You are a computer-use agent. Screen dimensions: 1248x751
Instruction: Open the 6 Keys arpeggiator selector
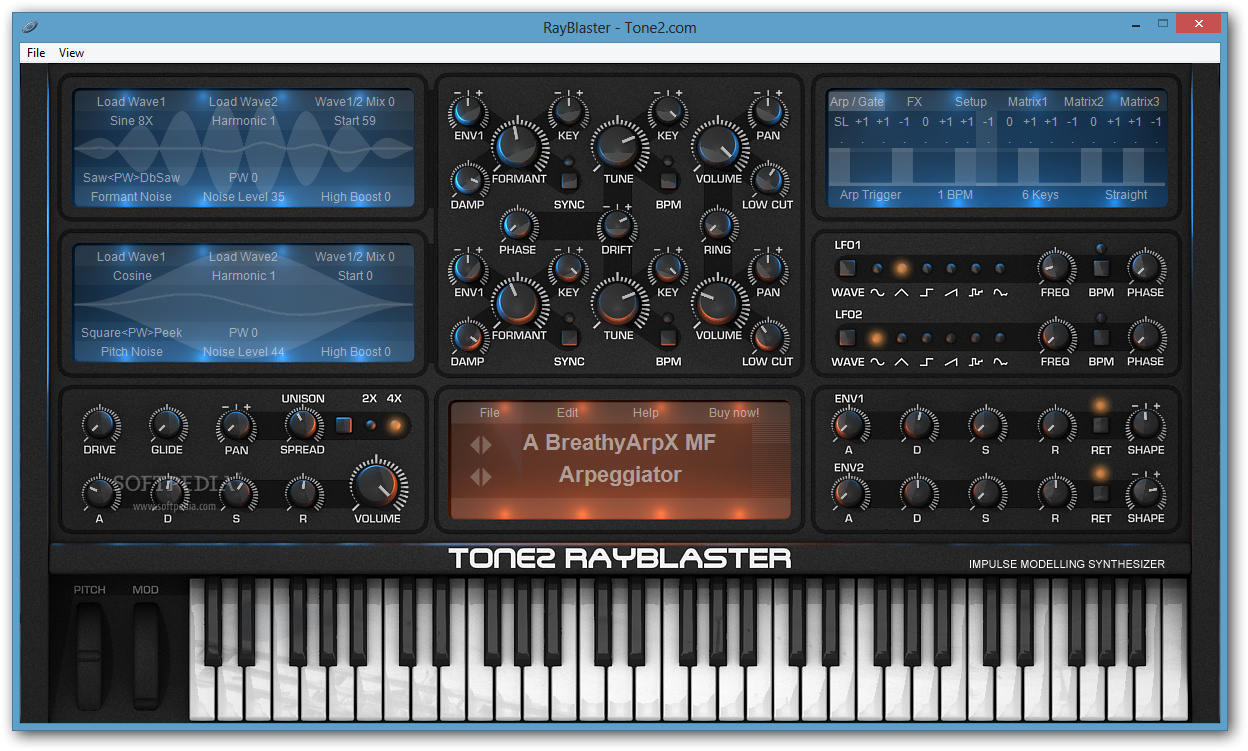point(1040,195)
